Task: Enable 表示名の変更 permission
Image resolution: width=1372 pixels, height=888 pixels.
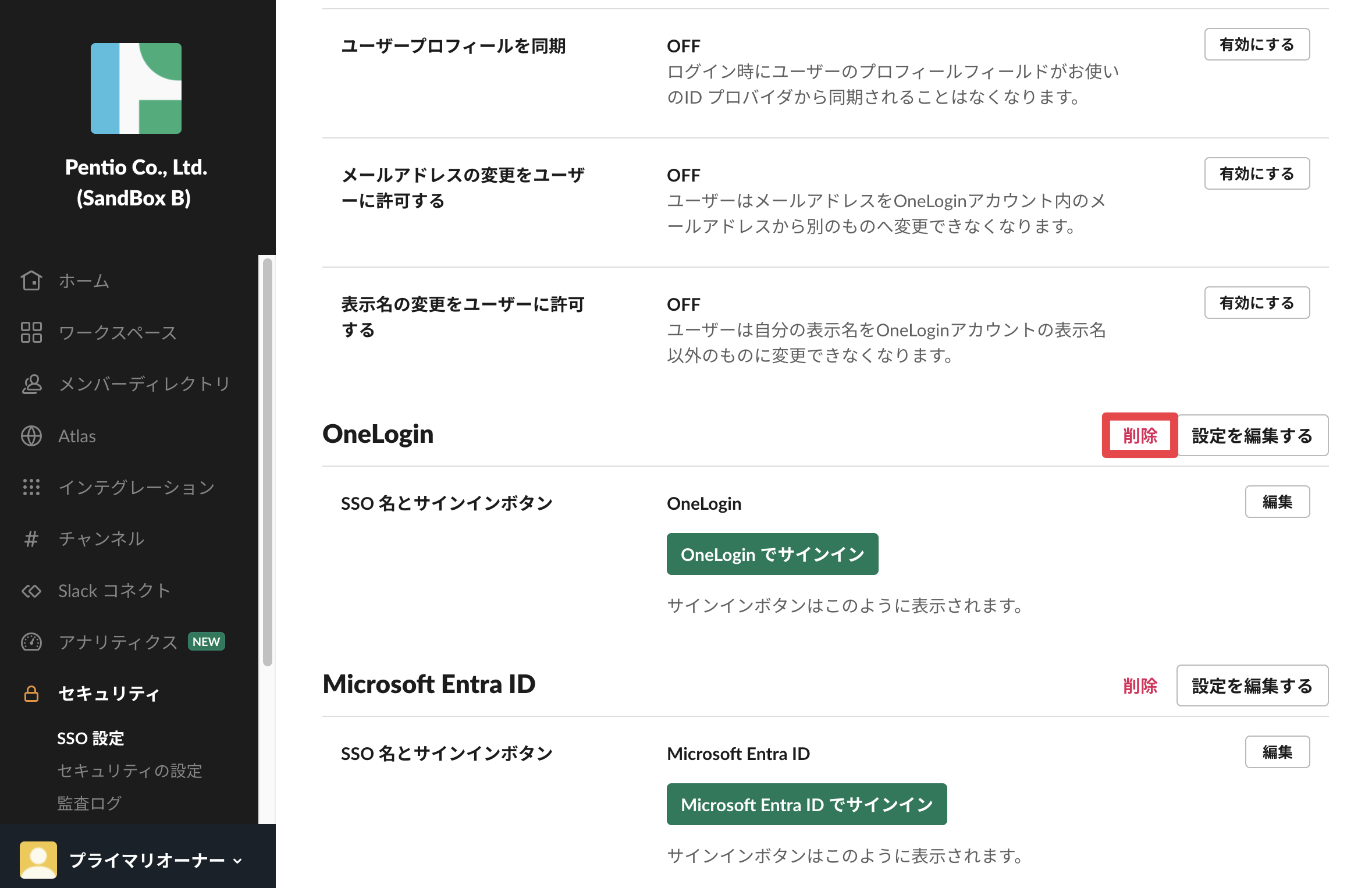Action: (1257, 303)
